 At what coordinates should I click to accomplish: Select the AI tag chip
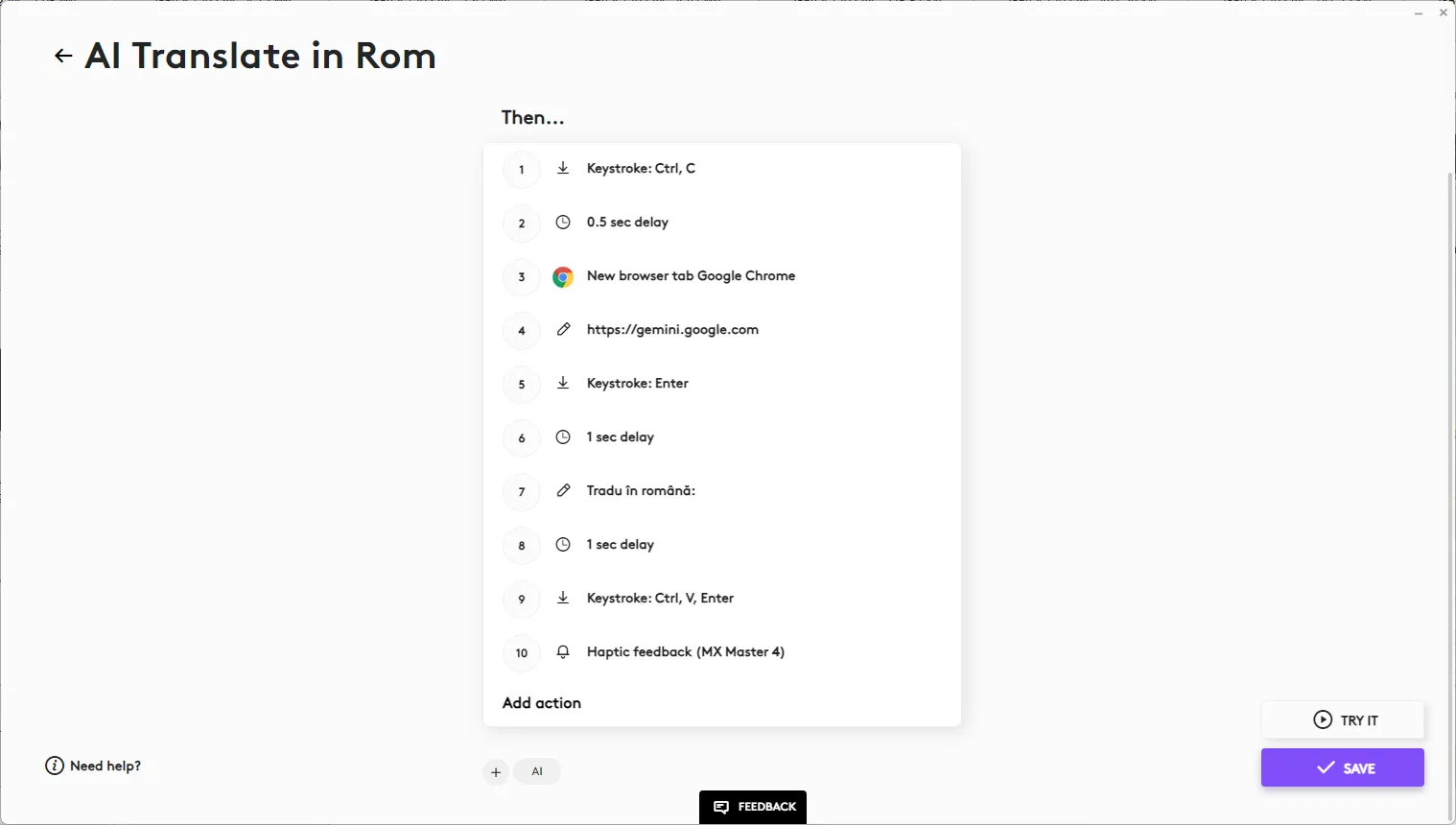537,772
